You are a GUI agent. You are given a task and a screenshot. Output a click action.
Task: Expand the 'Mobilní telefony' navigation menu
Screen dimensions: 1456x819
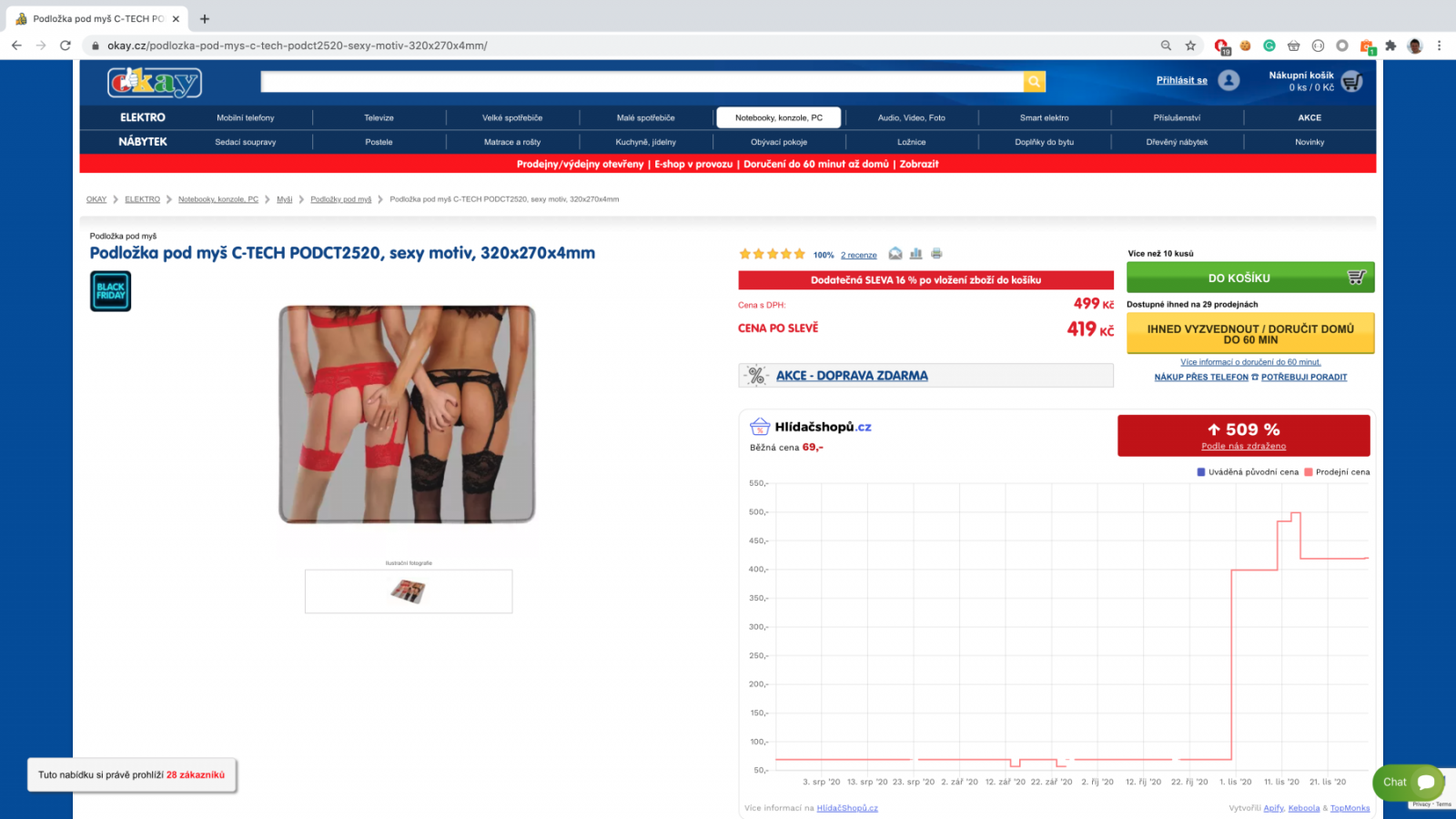click(x=246, y=118)
